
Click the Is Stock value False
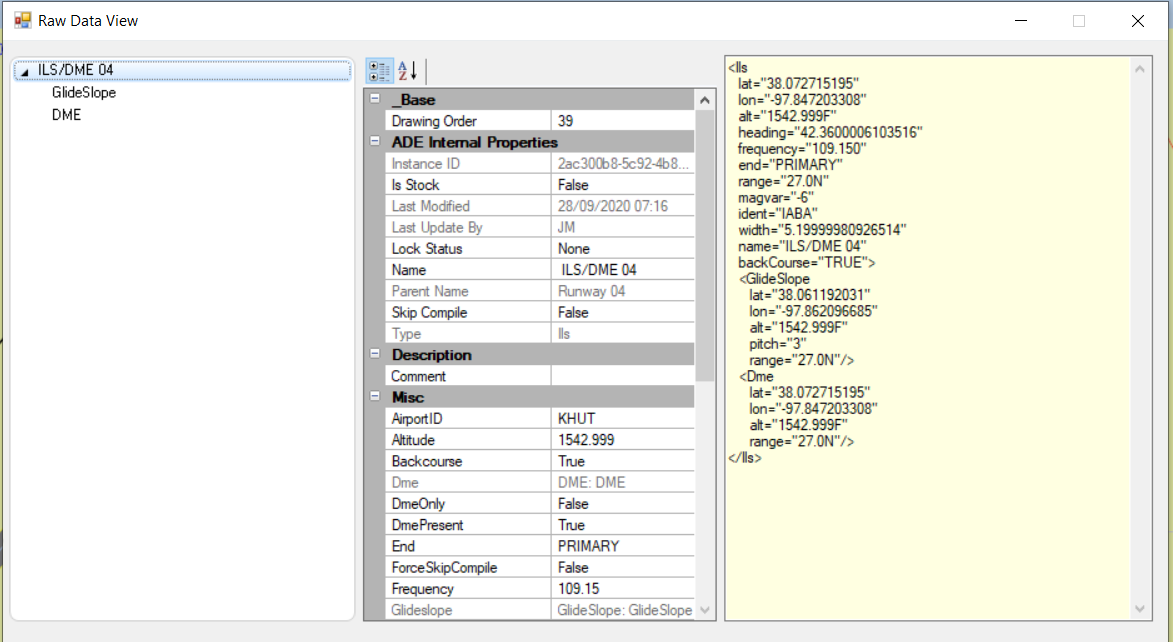tap(622, 185)
